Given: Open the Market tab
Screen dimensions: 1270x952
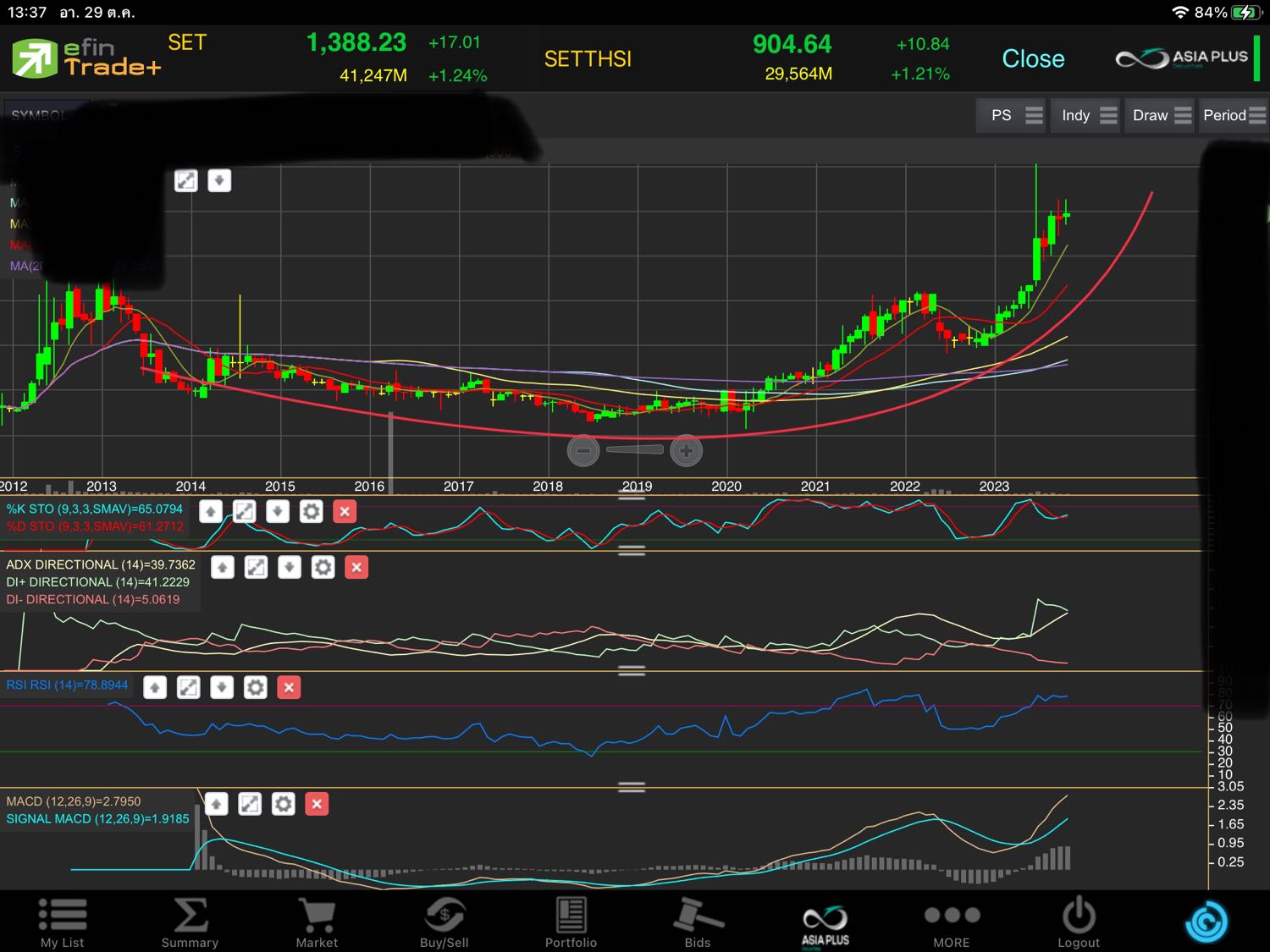Looking at the screenshot, I should point(317,923).
